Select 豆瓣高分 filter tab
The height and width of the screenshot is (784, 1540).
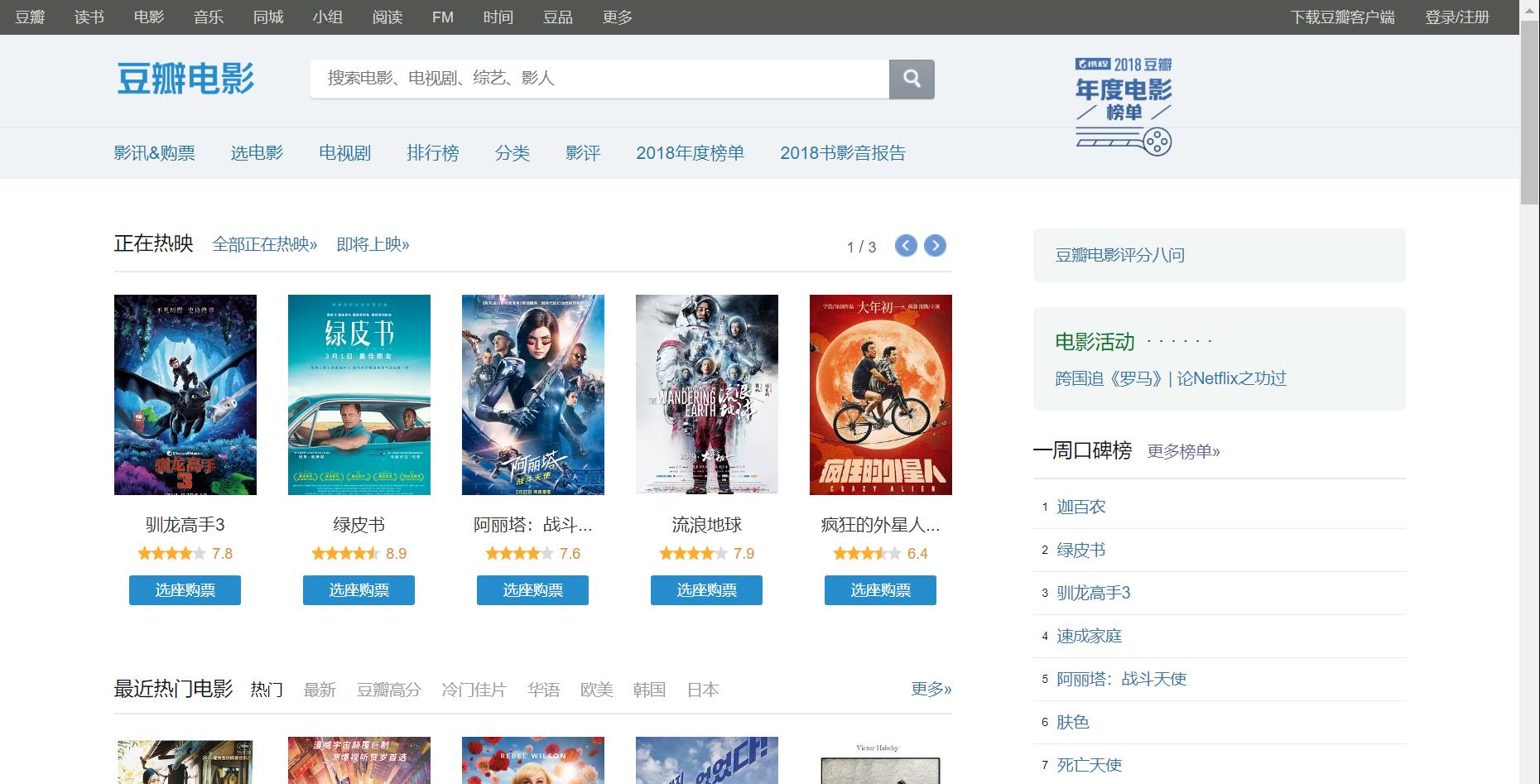[389, 690]
